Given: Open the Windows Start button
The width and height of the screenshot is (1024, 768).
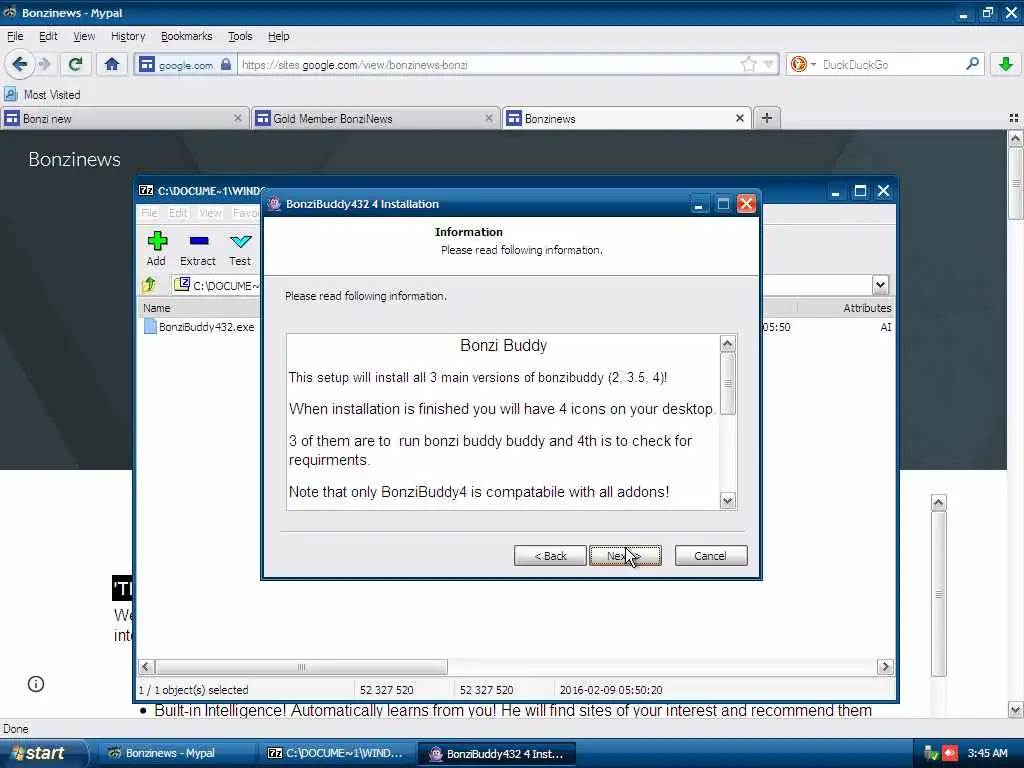Looking at the screenshot, I should tap(43, 753).
